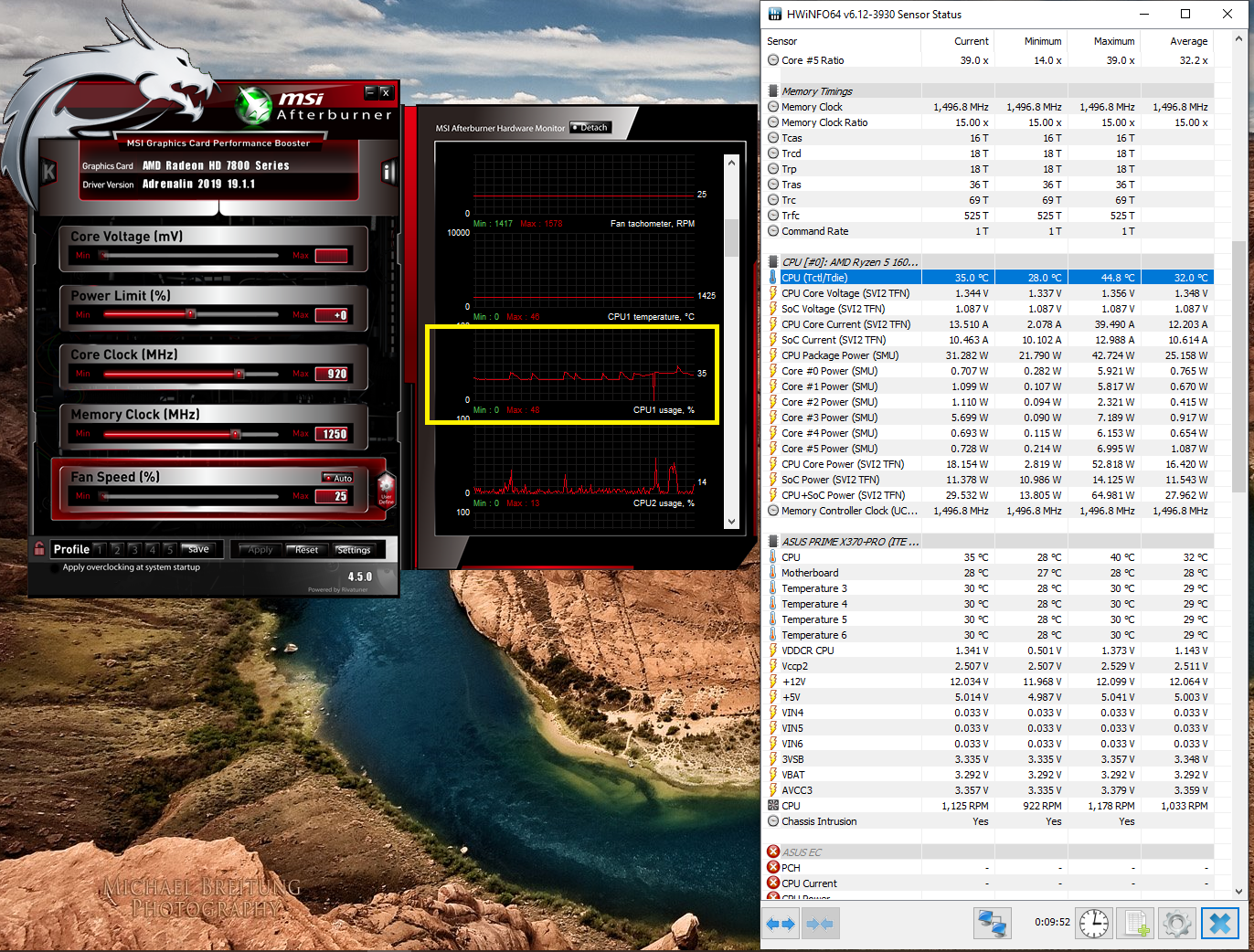Select profile slot 1
Screen dimensions: 1254x952
(100, 550)
